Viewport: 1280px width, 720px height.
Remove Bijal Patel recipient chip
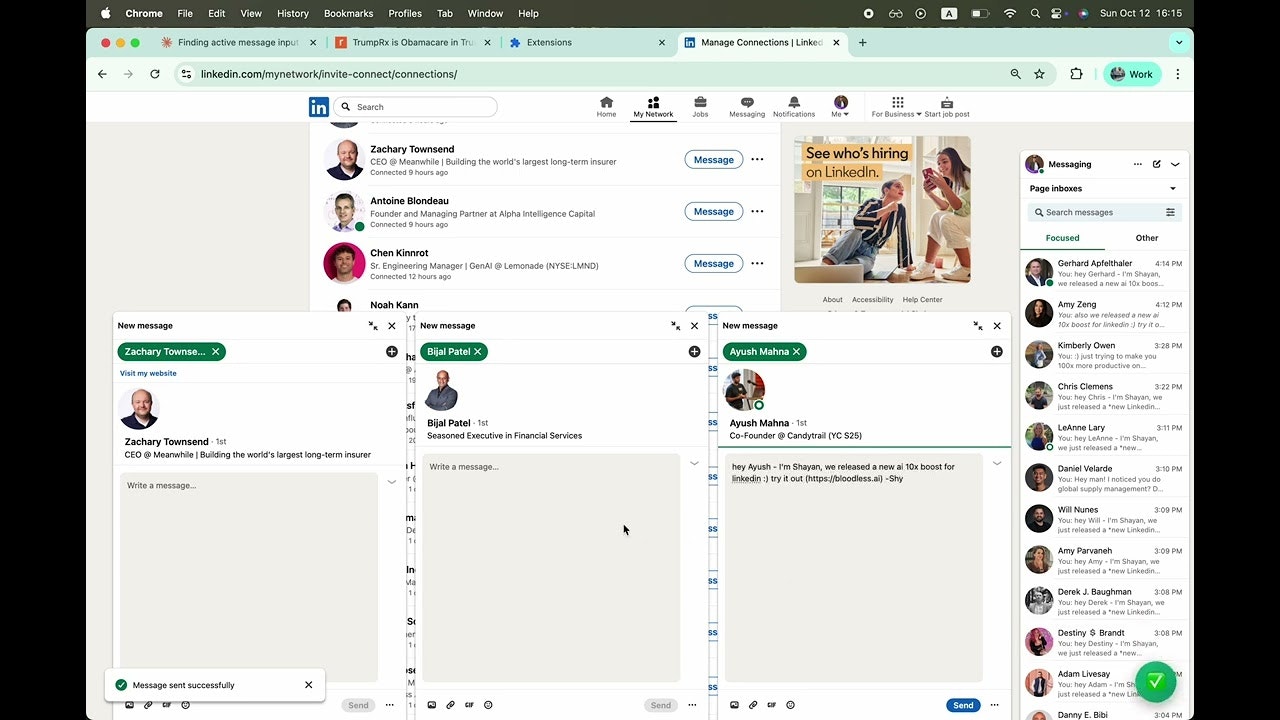(478, 352)
